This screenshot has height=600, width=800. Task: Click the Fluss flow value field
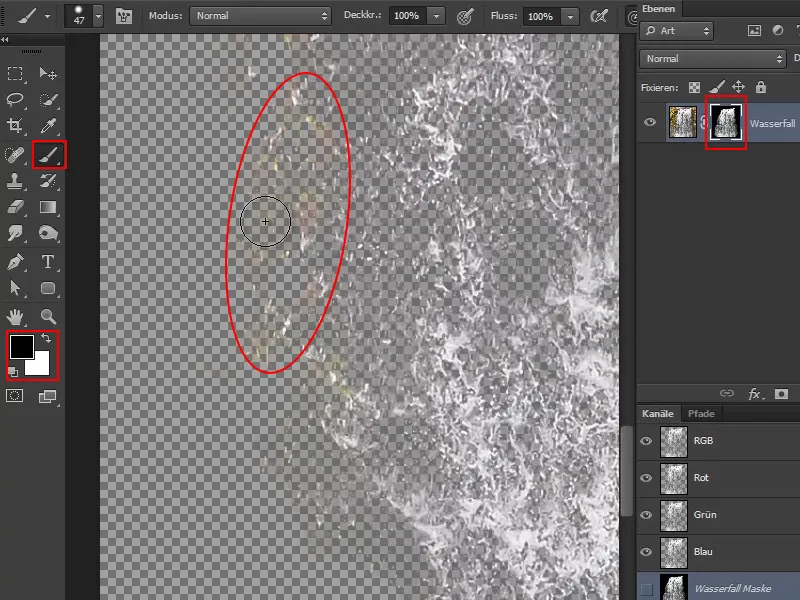click(x=541, y=16)
